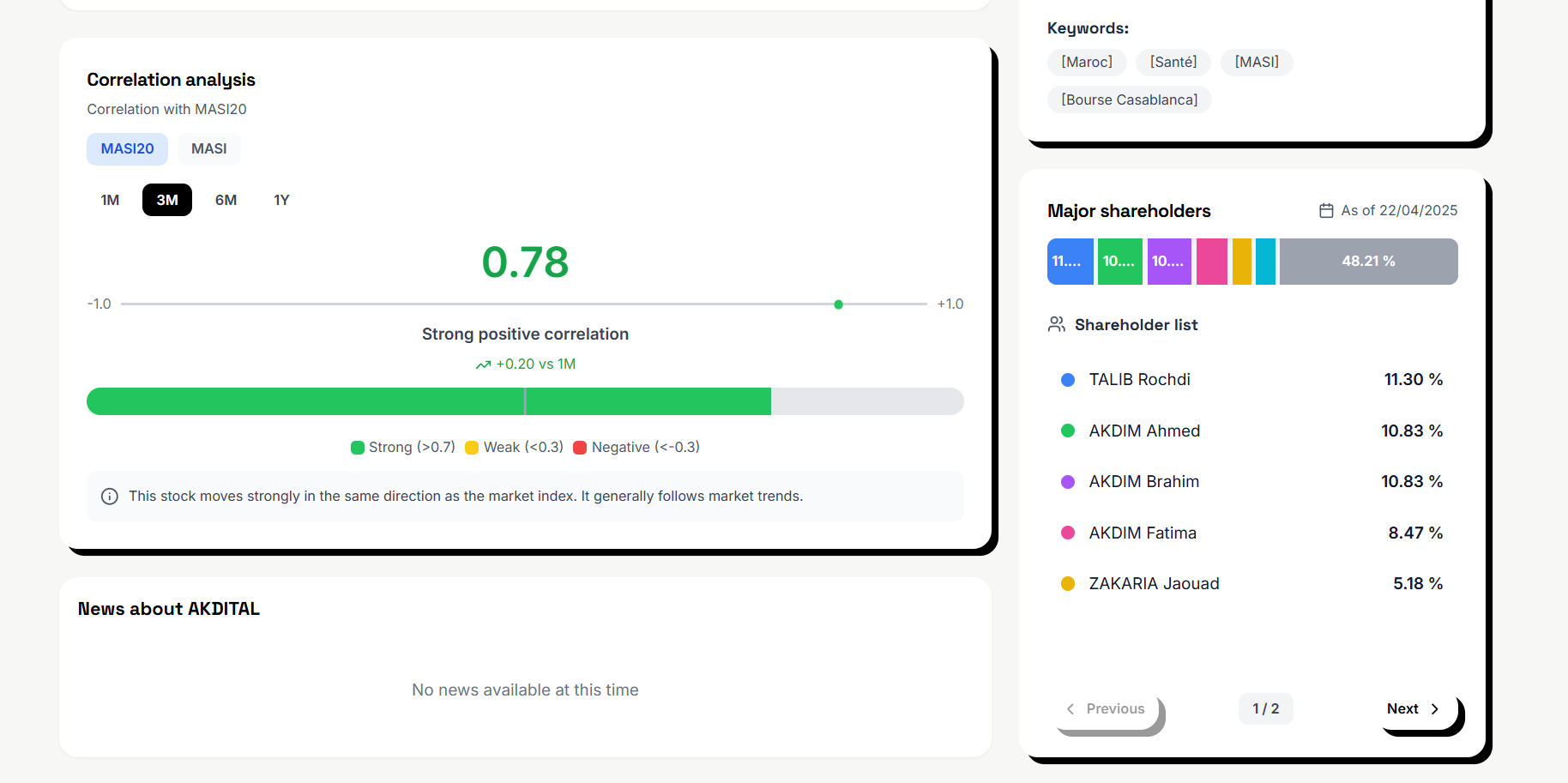Click the green dot on correlation scale

pos(839,304)
